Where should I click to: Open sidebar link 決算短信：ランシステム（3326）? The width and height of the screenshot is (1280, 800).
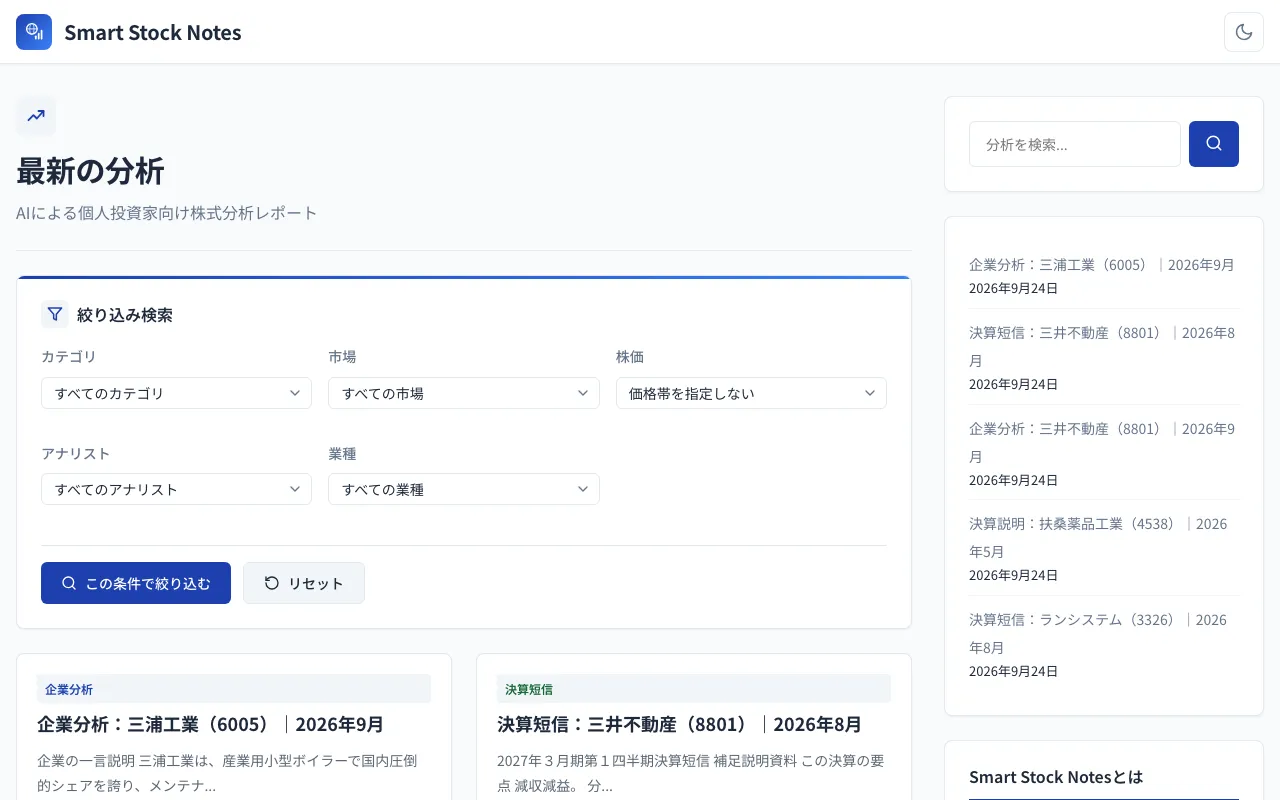[1098, 633]
